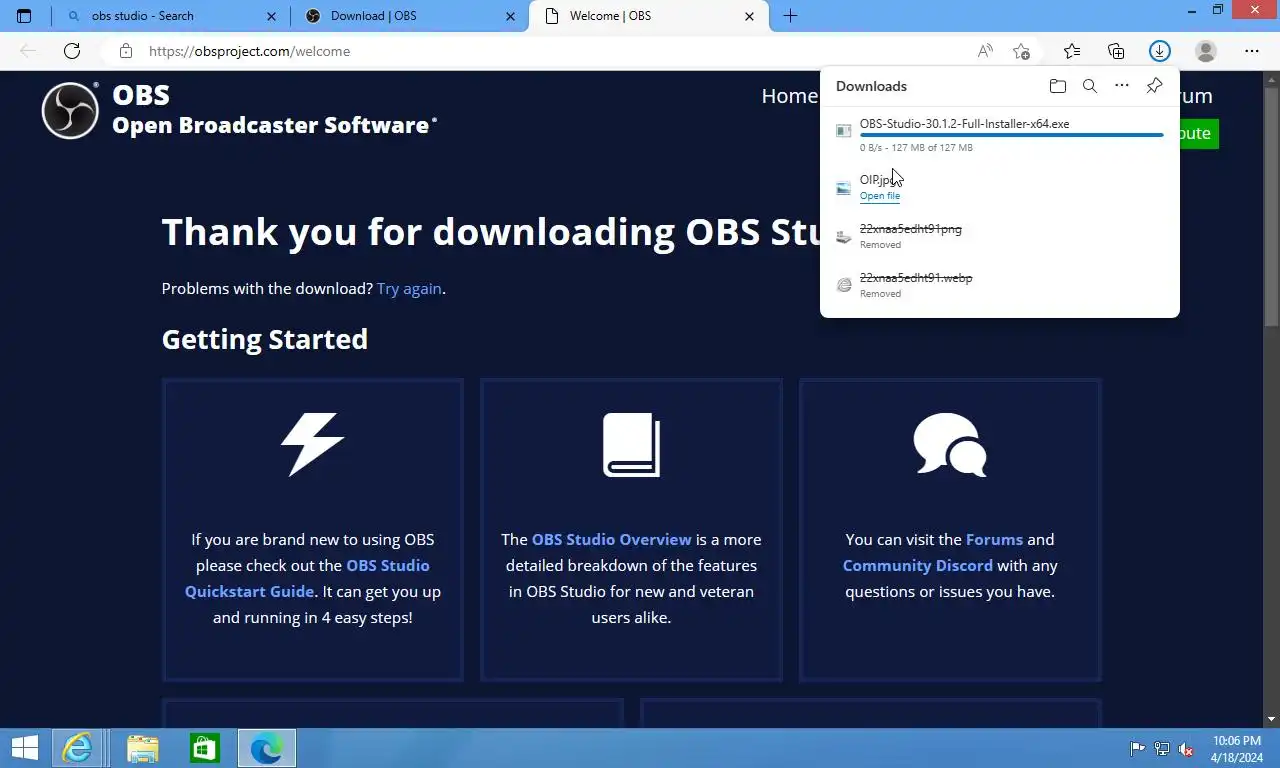
Task: Open the Home menu item
Action: pos(789,96)
